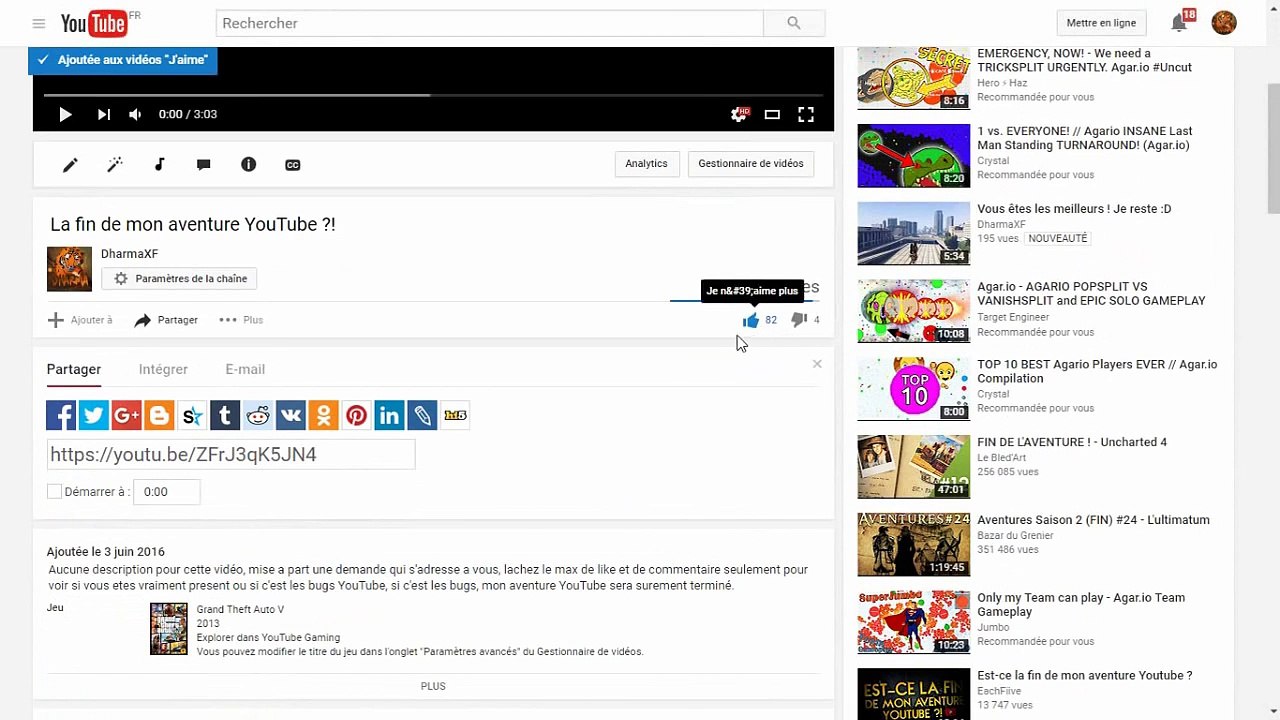Viewport: 1280px width, 720px height.
Task: Switch to the E-mail tab
Action: [245, 369]
